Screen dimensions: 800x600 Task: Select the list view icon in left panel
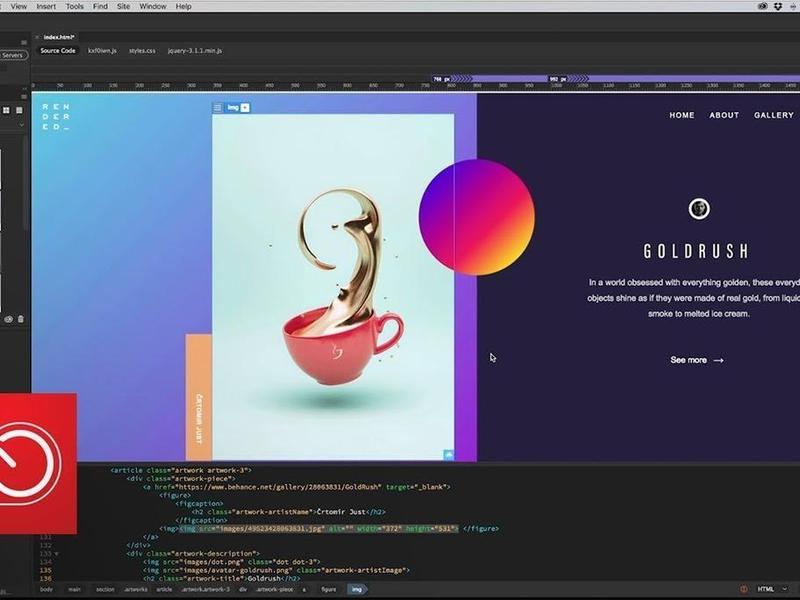(19, 110)
